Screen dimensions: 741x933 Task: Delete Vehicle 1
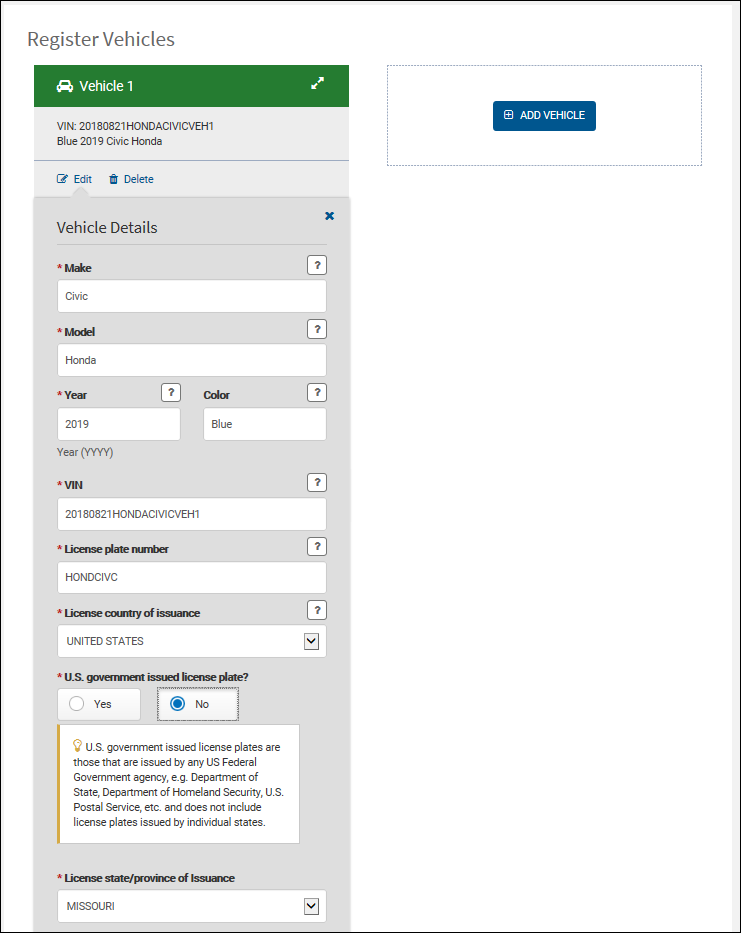click(x=131, y=179)
